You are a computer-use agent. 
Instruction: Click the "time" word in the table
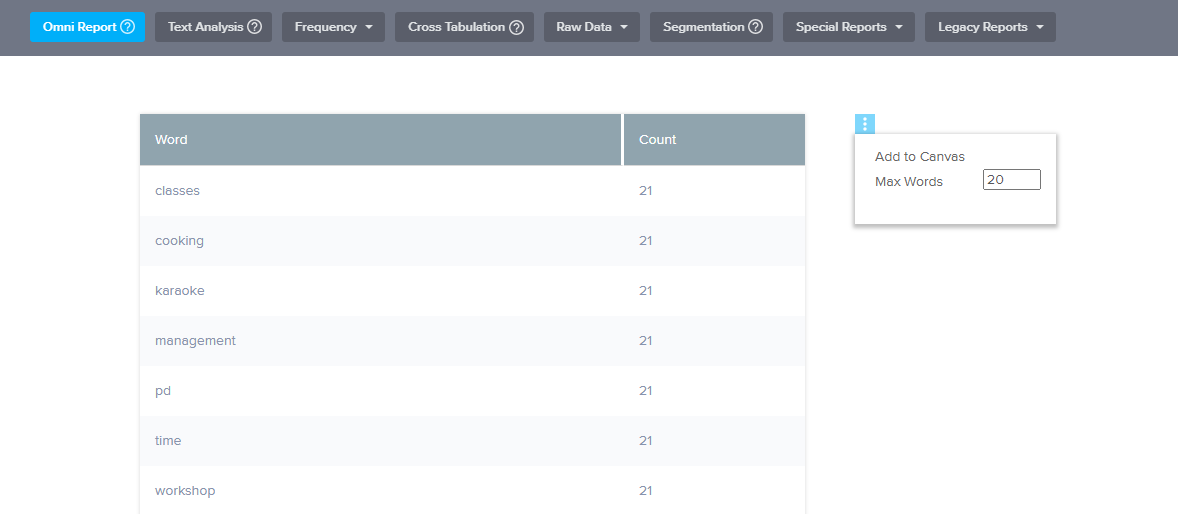(168, 441)
